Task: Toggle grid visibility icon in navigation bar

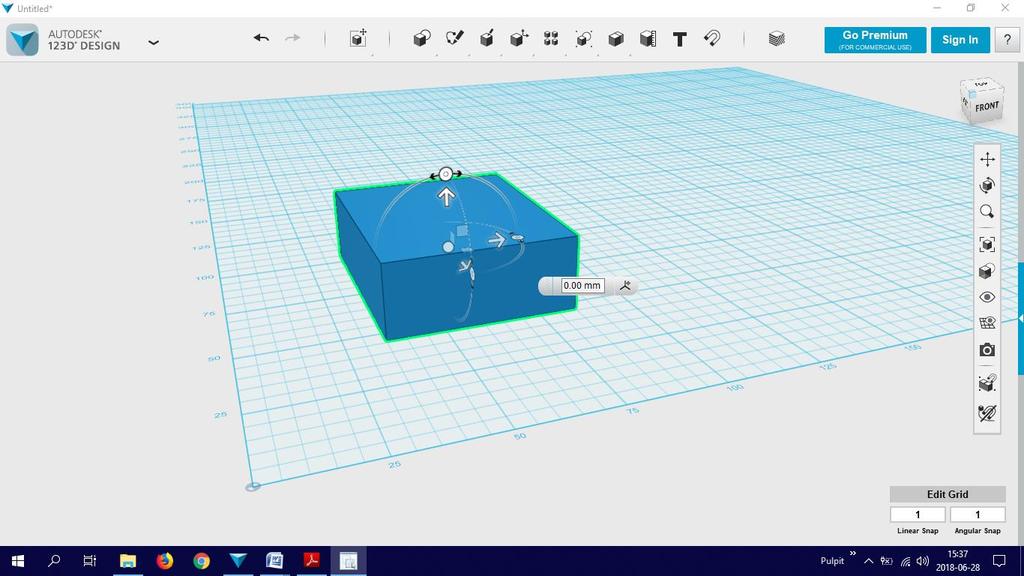Action: [x=987, y=323]
